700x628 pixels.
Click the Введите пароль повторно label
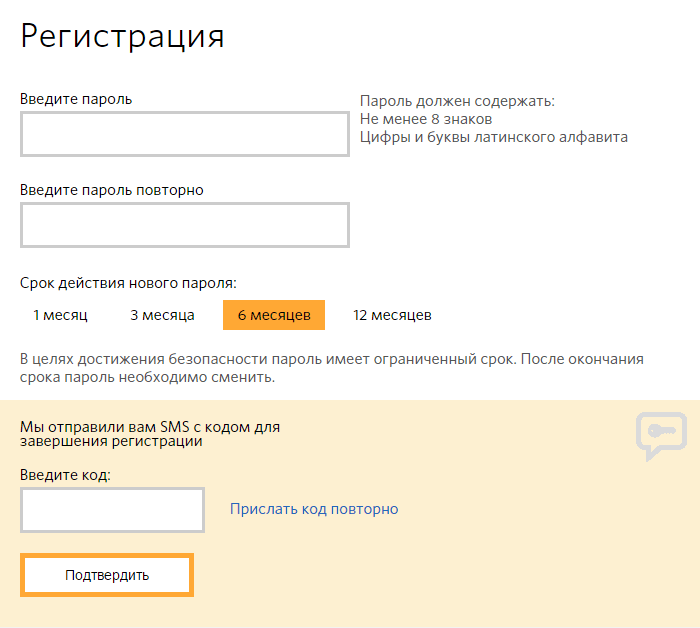(112, 190)
